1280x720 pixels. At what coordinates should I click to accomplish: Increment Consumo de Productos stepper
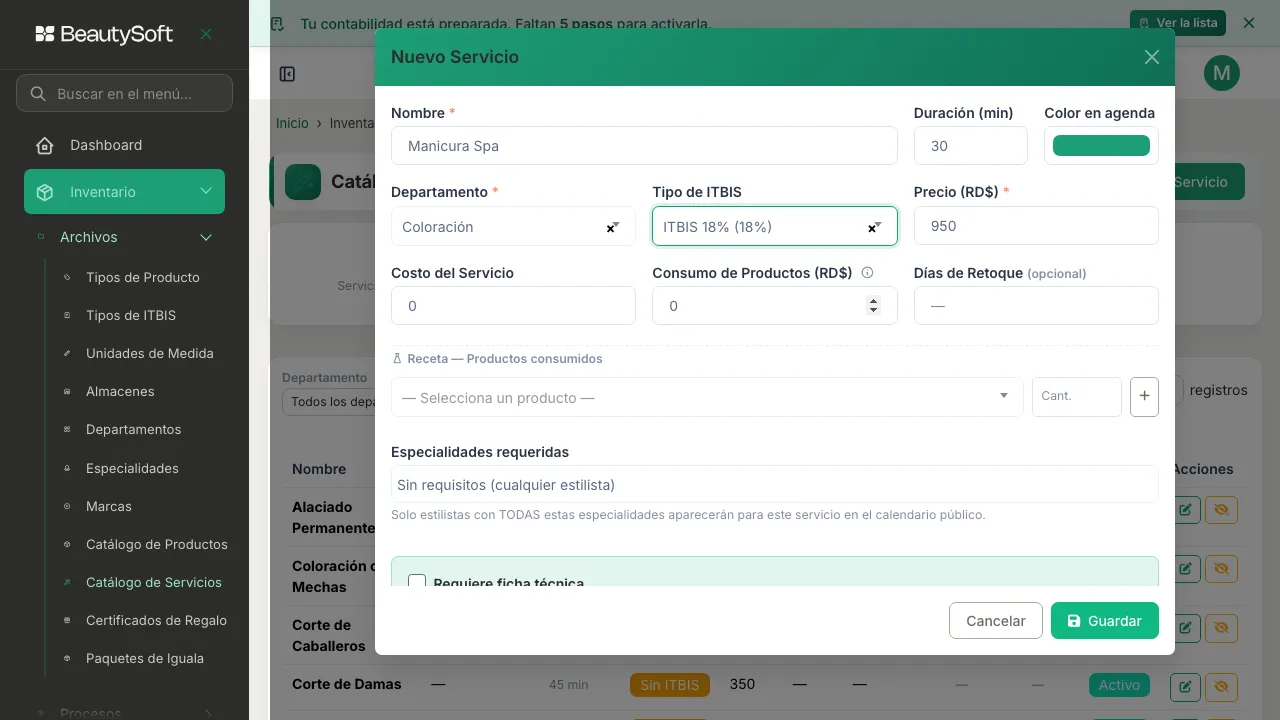[873, 301]
